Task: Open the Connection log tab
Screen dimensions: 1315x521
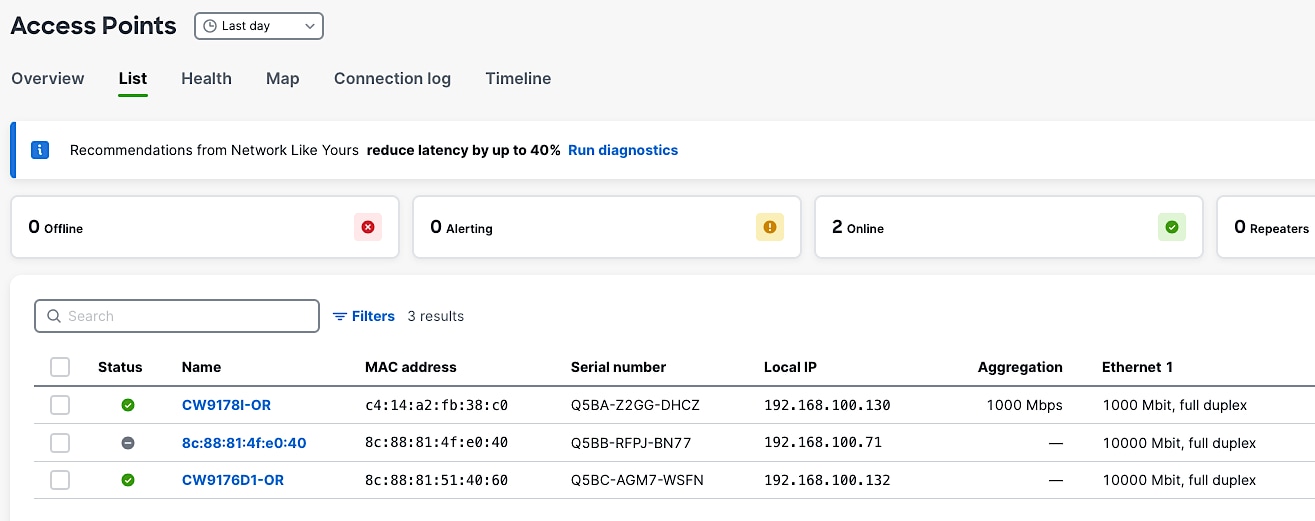Action: [x=392, y=78]
